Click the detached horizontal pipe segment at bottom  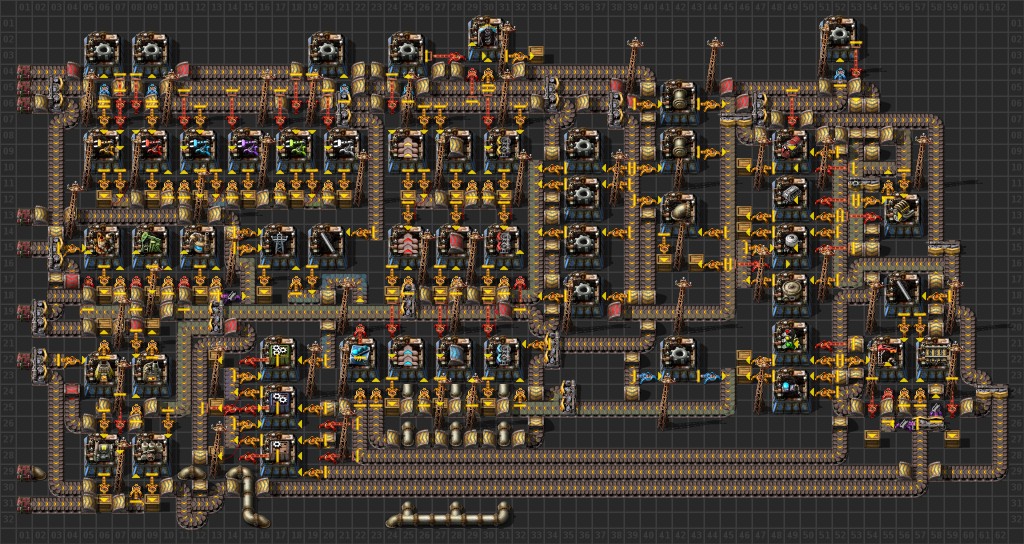click(x=447, y=515)
